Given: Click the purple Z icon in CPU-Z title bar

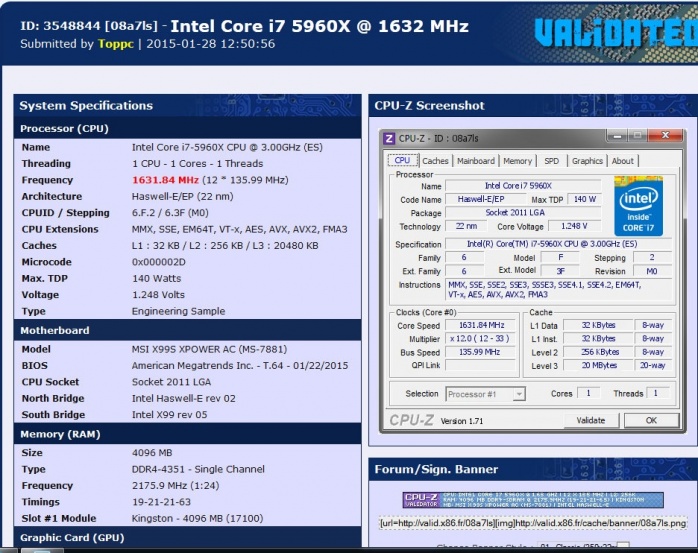Looking at the screenshot, I should [x=389, y=138].
